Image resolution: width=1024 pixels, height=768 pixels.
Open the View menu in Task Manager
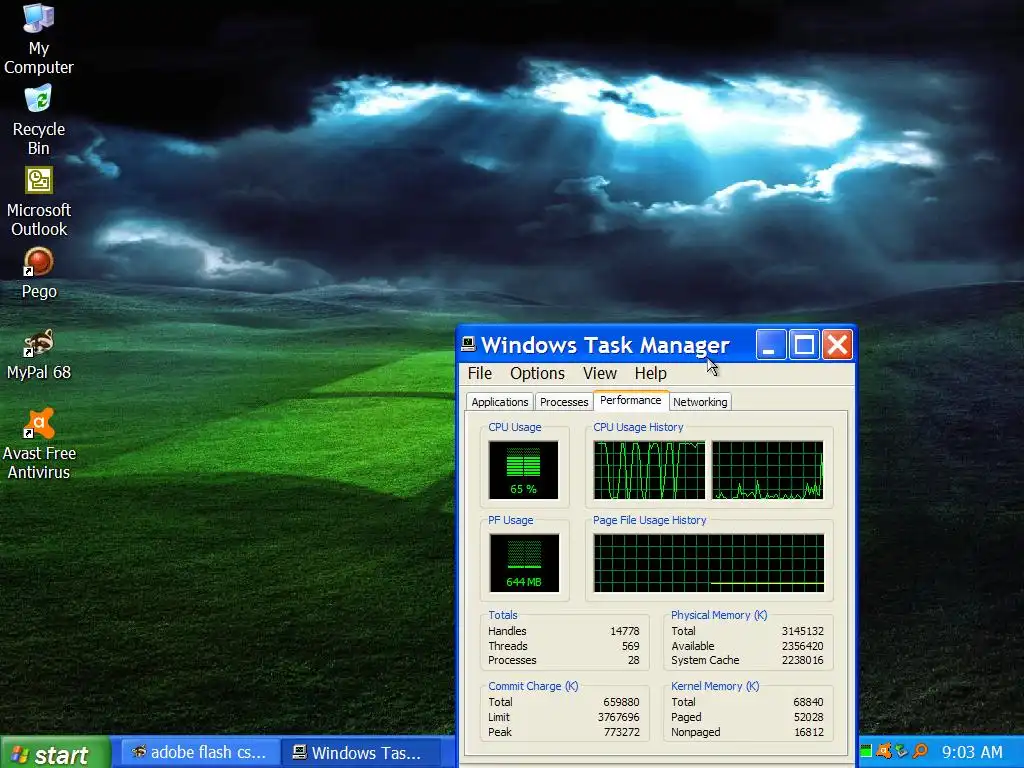600,374
